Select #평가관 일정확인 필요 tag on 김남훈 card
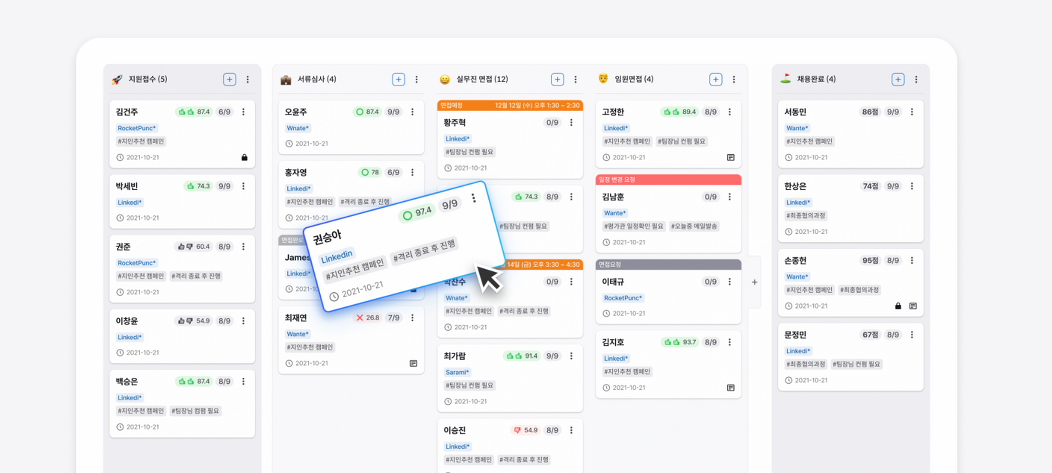Image resolution: width=1052 pixels, height=473 pixels. [x=634, y=226]
